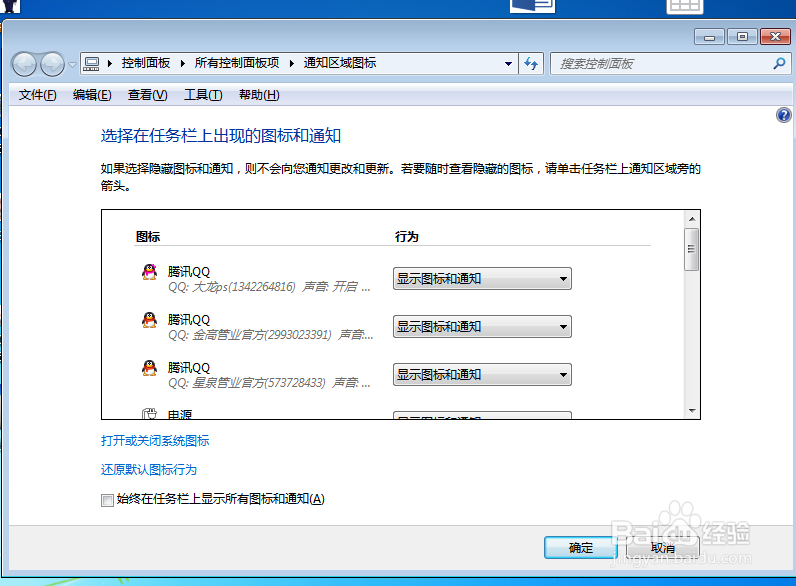Expand arrow after 控制面板 breadcrumb

(x=182, y=63)
